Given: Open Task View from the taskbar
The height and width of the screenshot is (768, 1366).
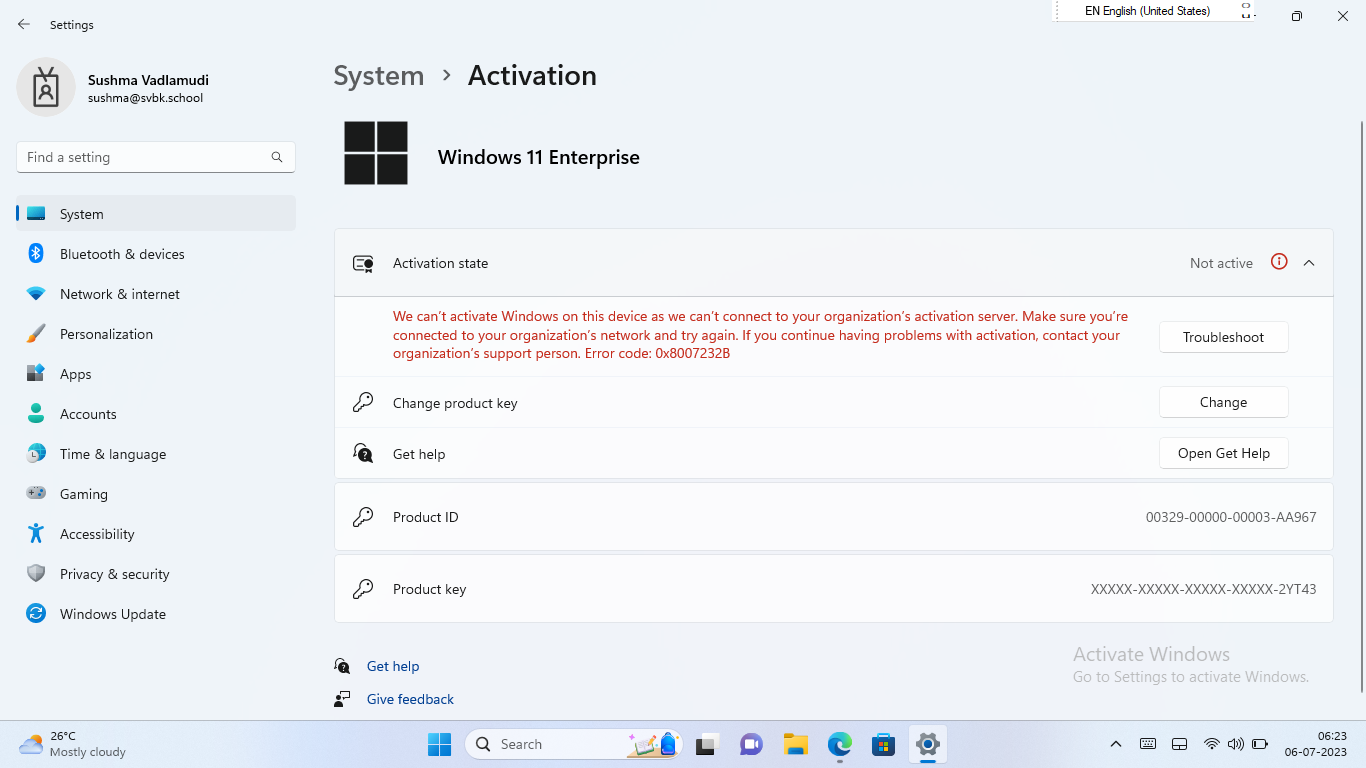Looking at the screenshot, I should tap(708, 744).
